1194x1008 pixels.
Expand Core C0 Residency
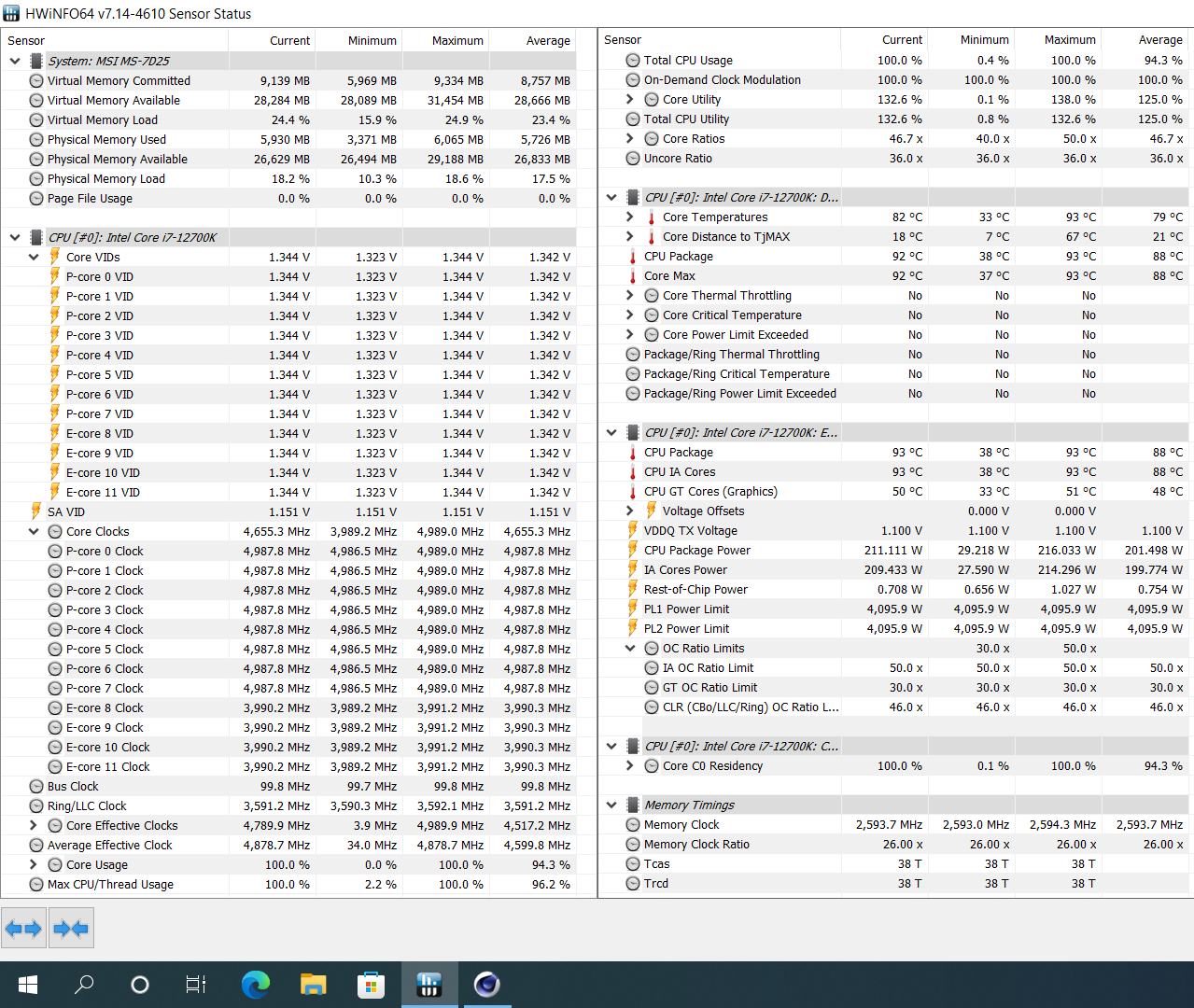click(630, 765)
